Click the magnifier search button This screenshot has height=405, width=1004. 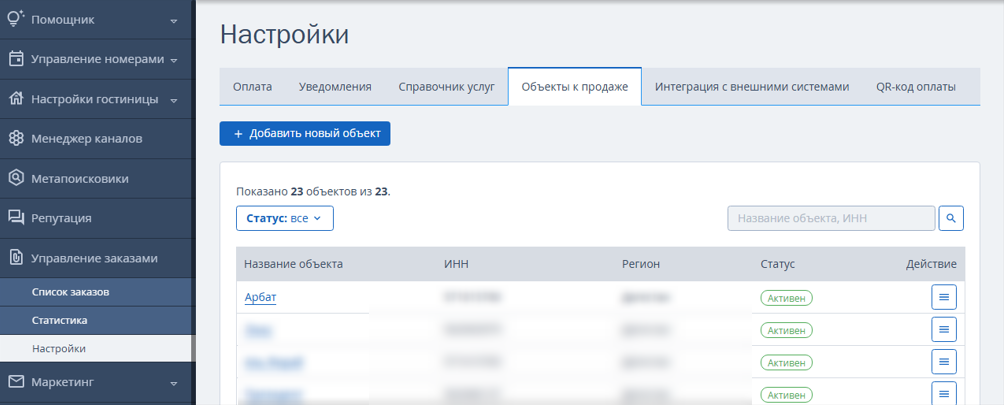pyautogui.click(x=951, y=218)
